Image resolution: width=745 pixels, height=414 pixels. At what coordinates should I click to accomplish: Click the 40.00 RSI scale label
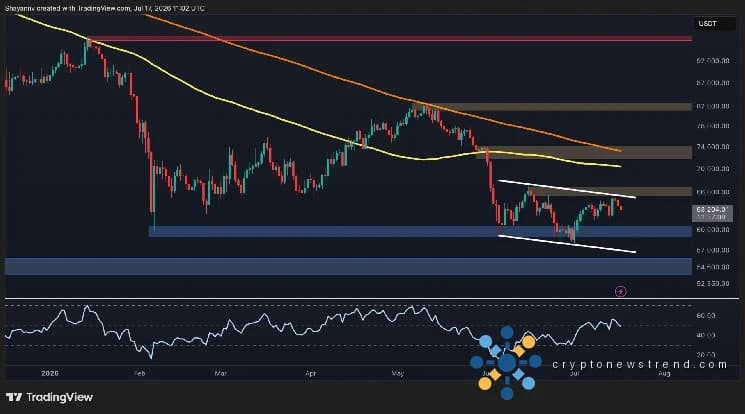pyautogui.click(x=706, y=336)
